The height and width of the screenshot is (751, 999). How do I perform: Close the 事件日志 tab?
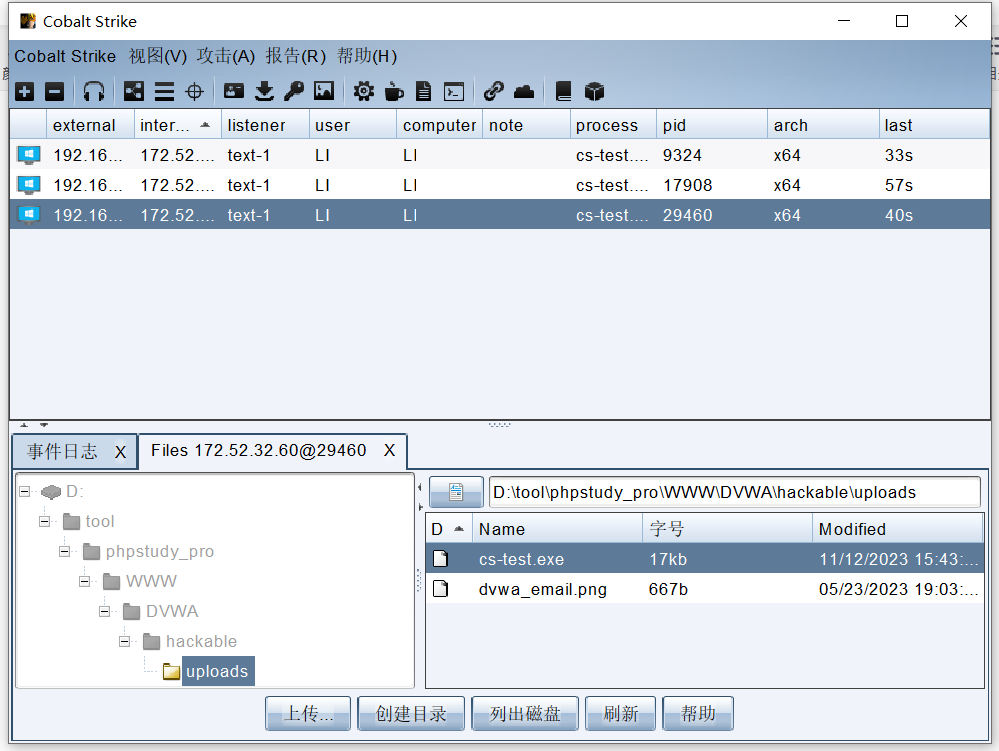click(x=120, y=452)
